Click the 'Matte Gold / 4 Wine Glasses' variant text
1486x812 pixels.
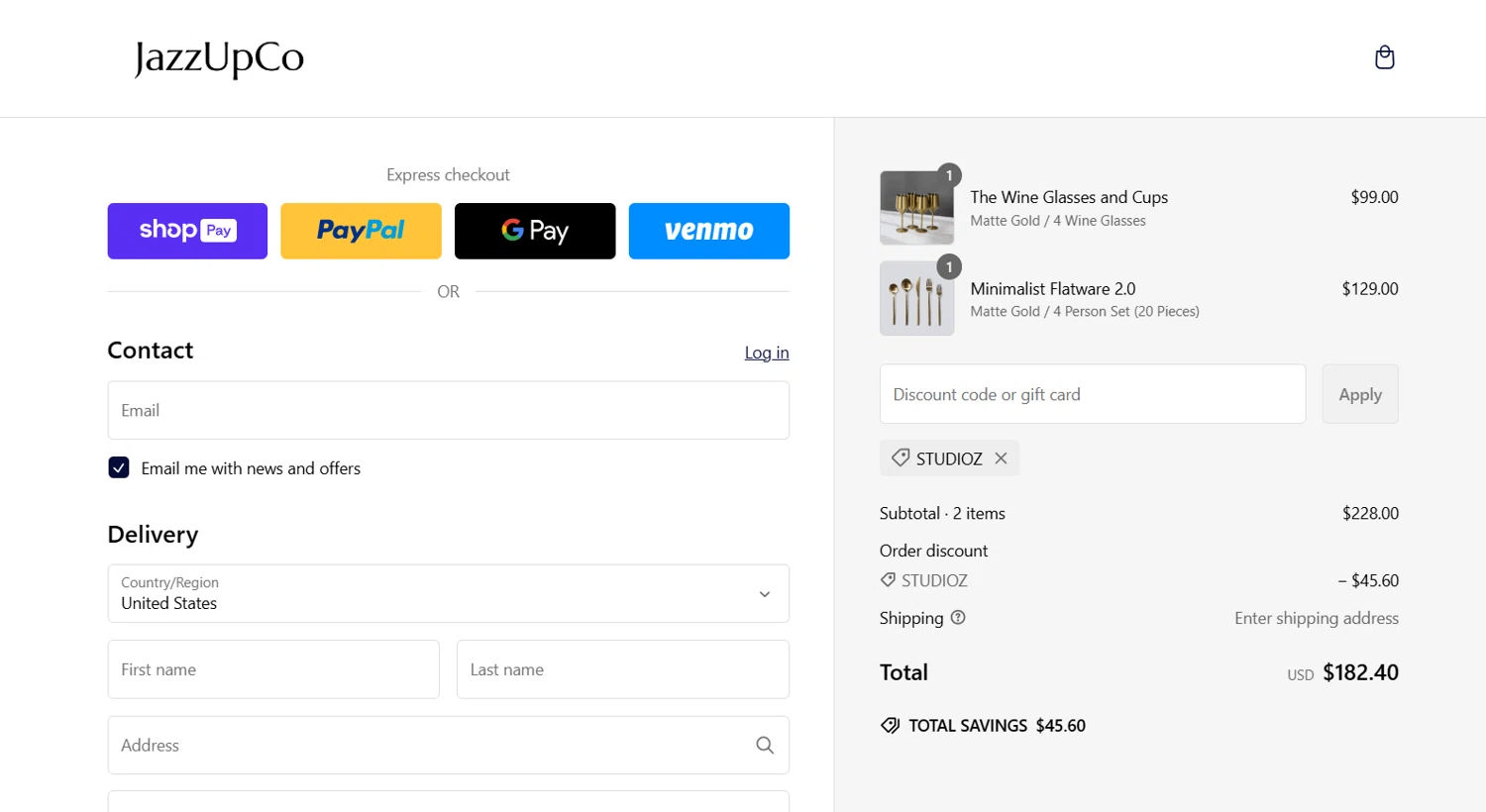tap(1058, 221)
